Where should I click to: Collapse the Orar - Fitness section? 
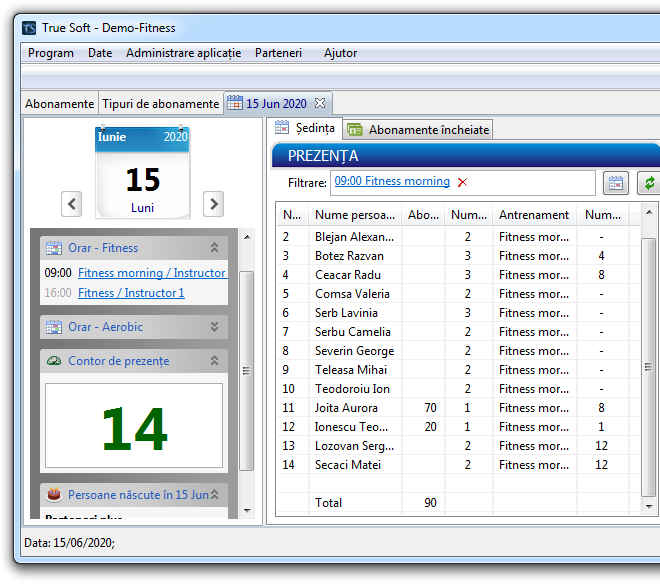[214, 248]
